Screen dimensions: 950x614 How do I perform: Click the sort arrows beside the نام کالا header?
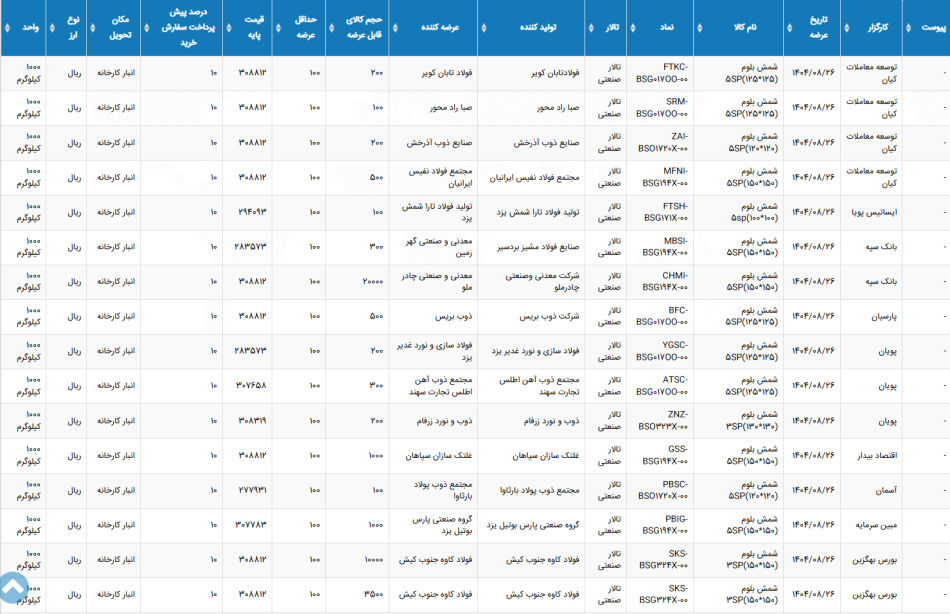tap(700, 28)
